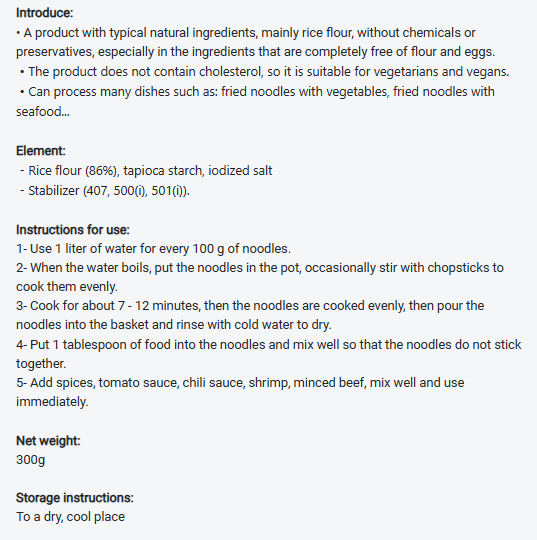Click the 'Net weight:' heading
This screenshot has width=537, height=540.
48,441
